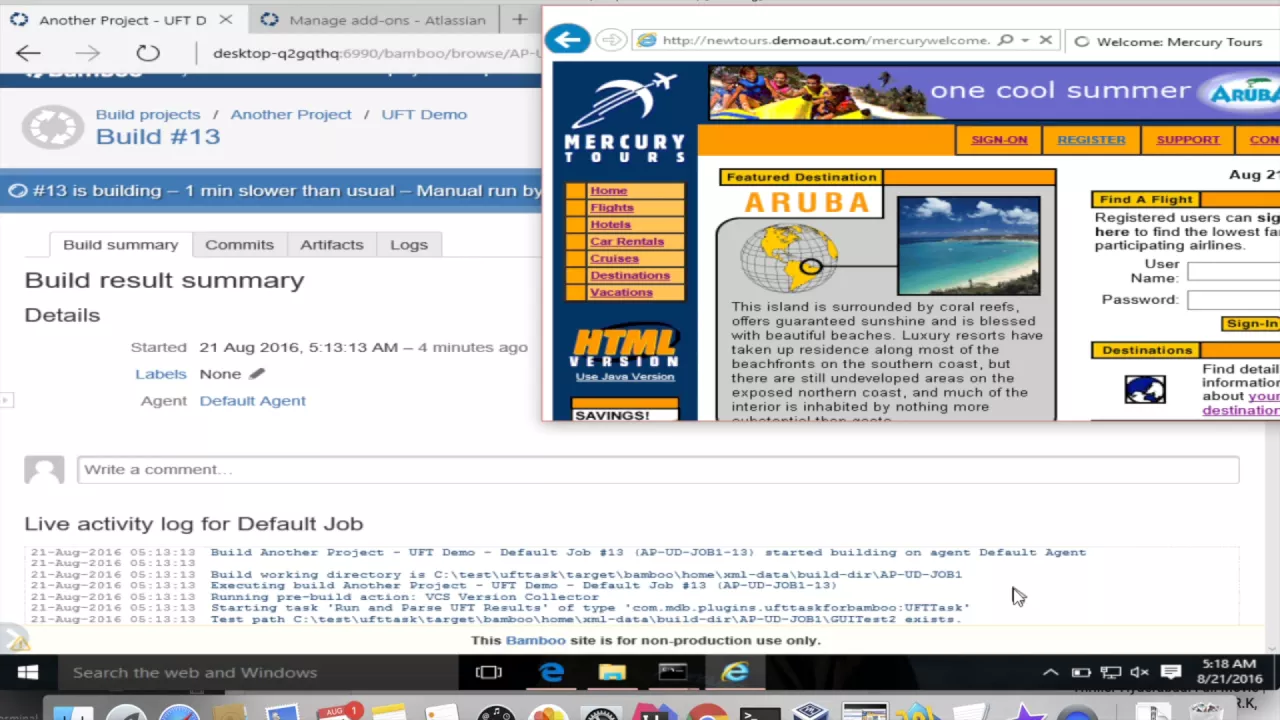Click the Bamboo address bar URL
The image size is (1280, 720).
click(375, 53)
